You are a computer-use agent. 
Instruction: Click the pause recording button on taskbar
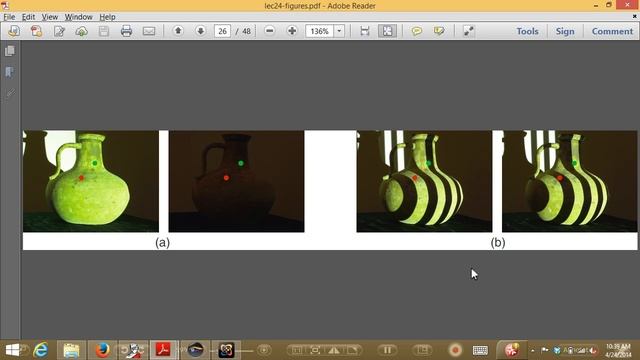pos(387,350)
